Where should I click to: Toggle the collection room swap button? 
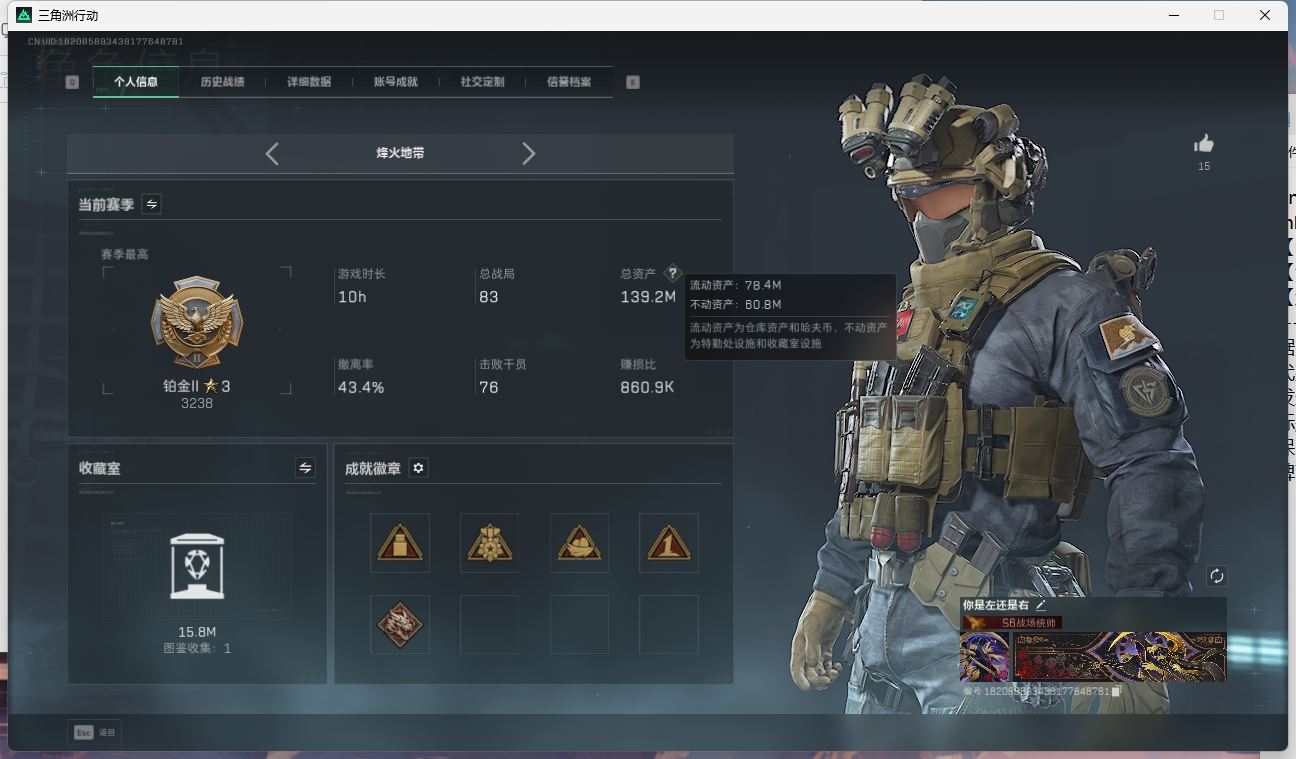pos(305,468)
